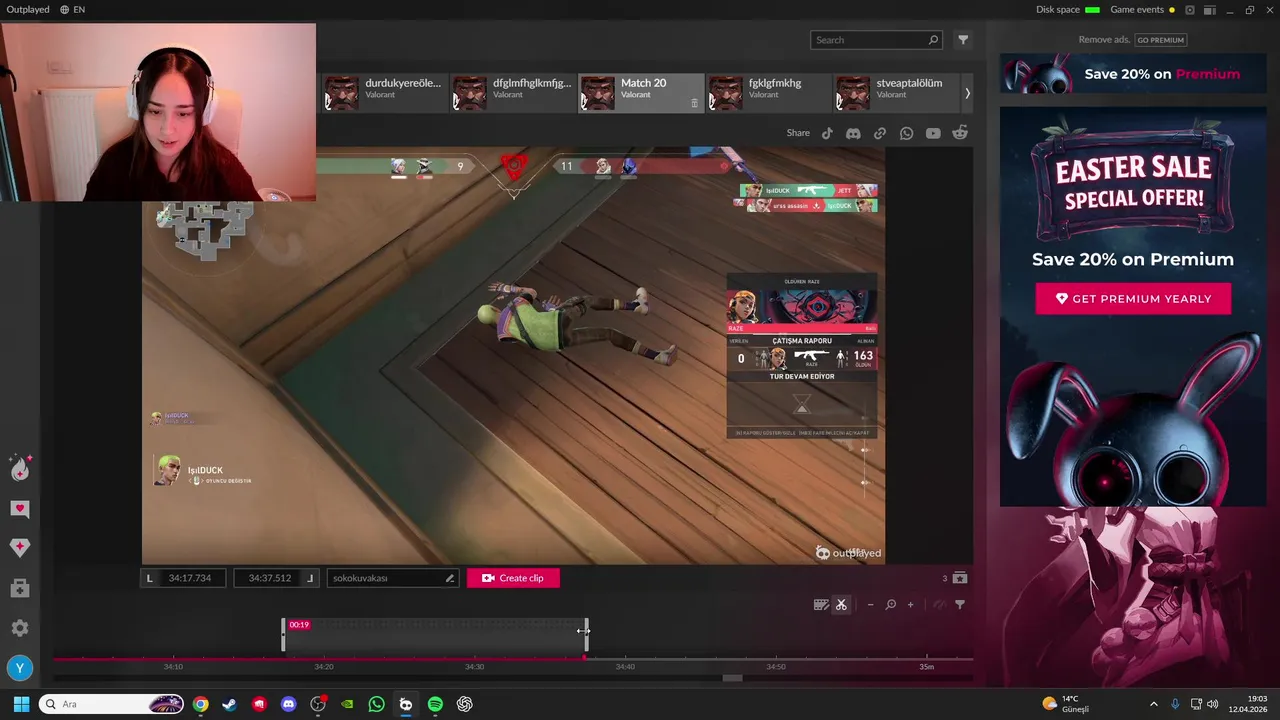Copy share link via chain icon
This screenshot has width=1280, height=720.
[x=880, y=133]
